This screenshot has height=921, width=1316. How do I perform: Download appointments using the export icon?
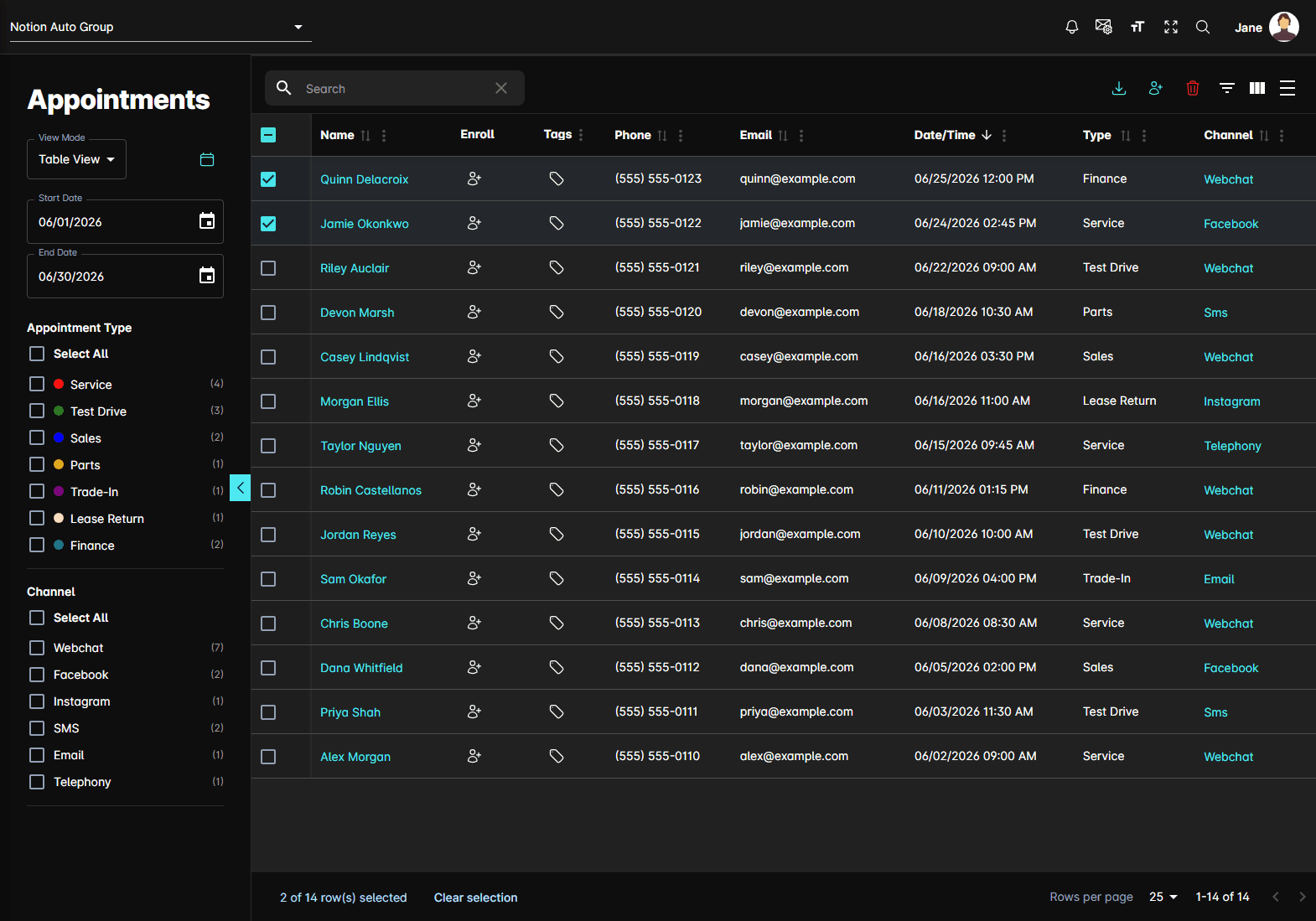[1119, 88]
